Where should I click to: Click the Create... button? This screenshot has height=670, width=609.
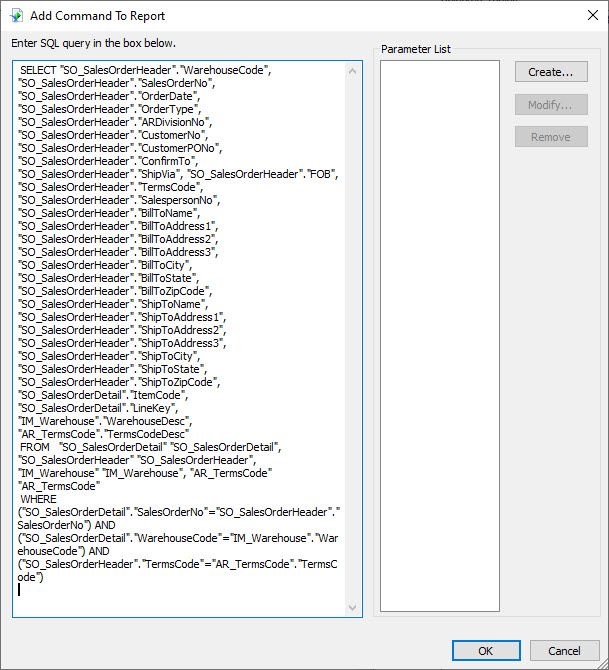551,72
